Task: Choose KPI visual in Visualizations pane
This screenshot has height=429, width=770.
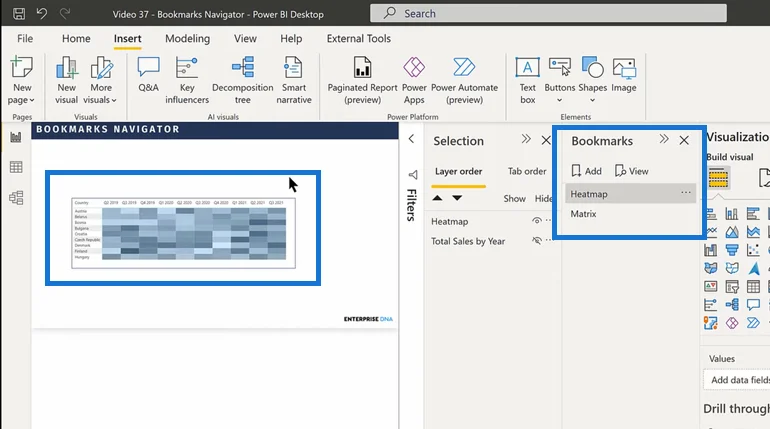Action: point(711,286)
